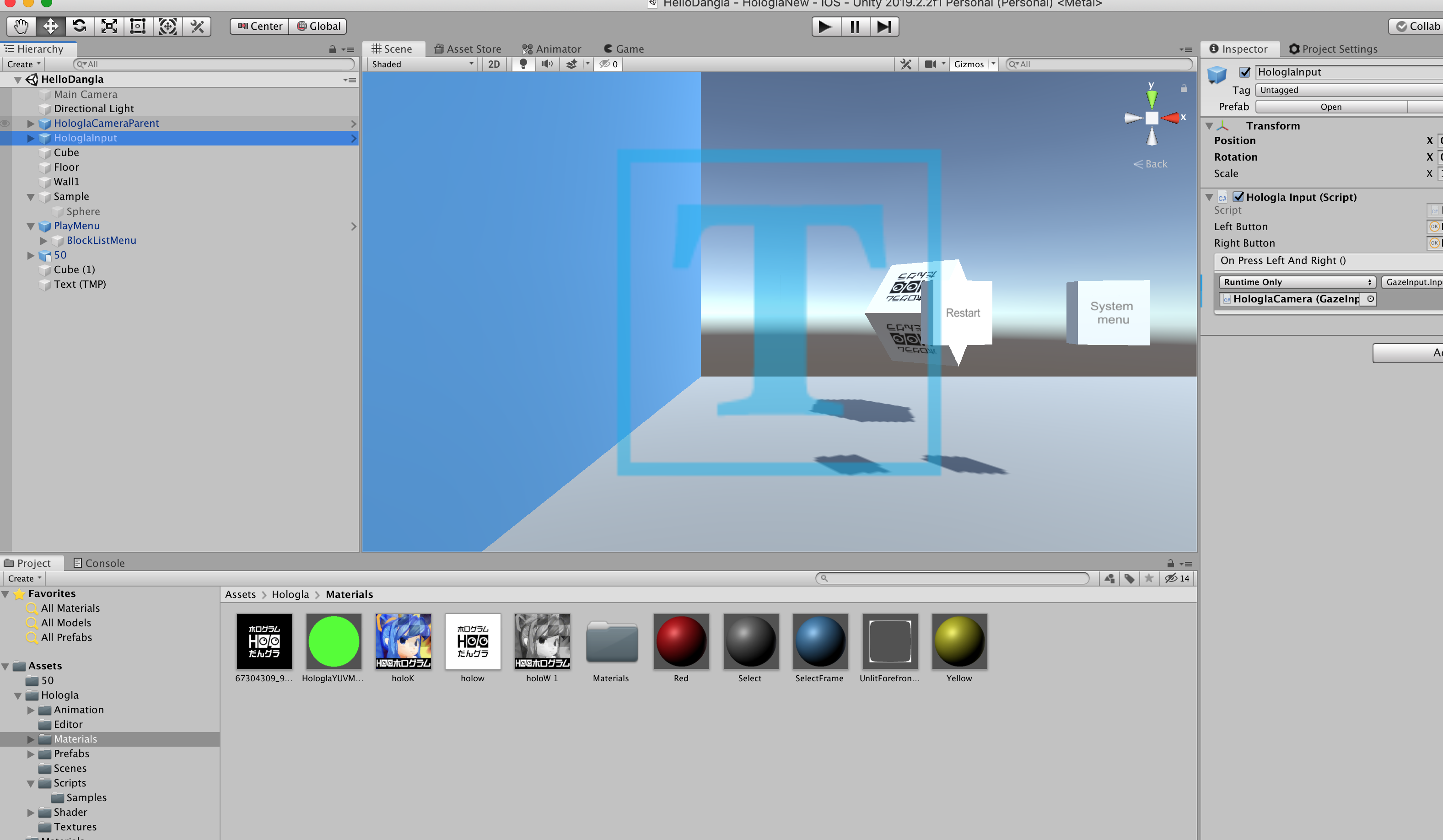The width and height of the screenshot is (1443, 840).
Task: Toggle scene lighting bulb icon
Action: 523,64
